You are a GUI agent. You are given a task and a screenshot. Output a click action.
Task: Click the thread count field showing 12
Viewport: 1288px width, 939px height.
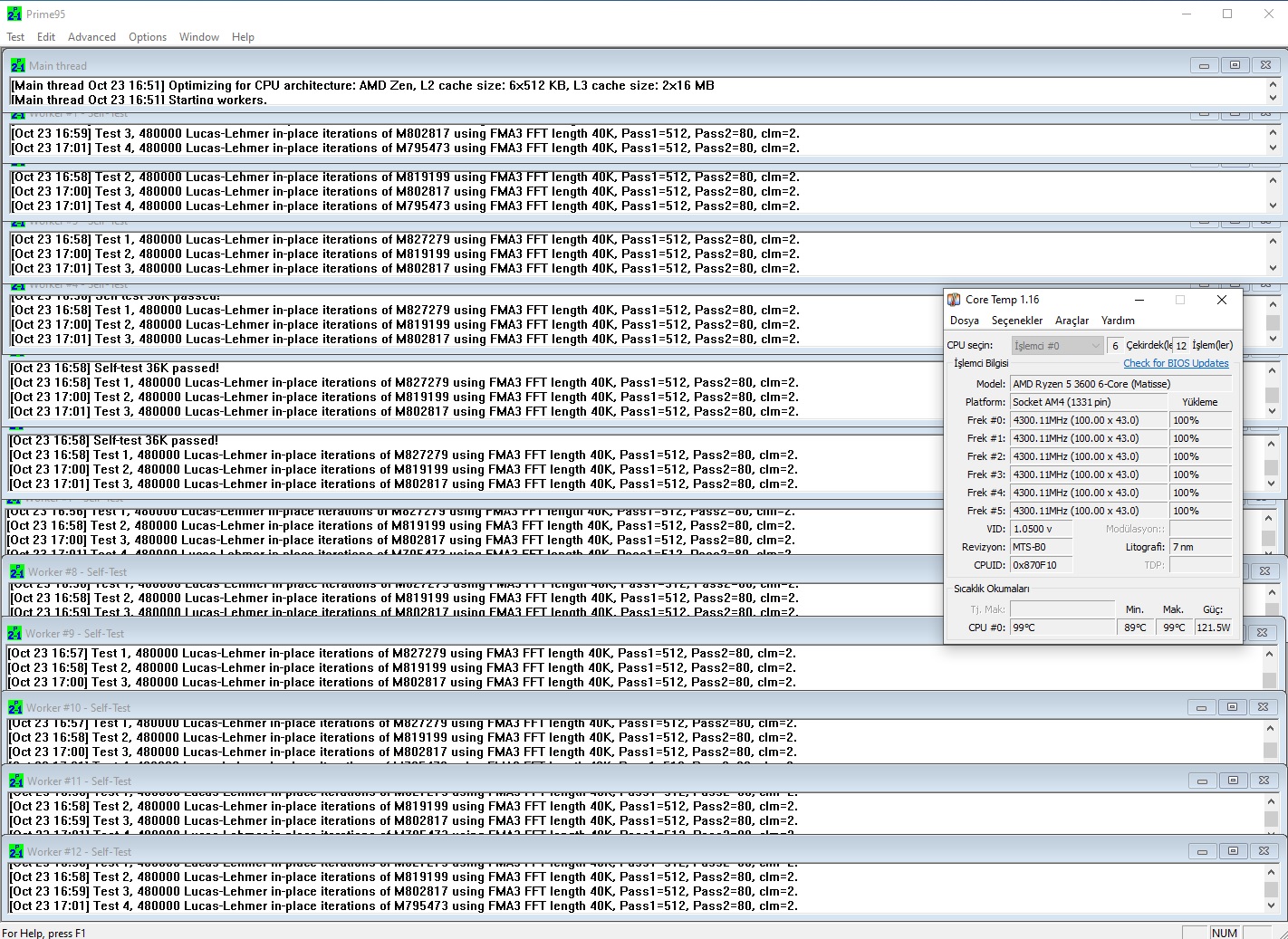pyautogui.click(x=1181, y=346)
